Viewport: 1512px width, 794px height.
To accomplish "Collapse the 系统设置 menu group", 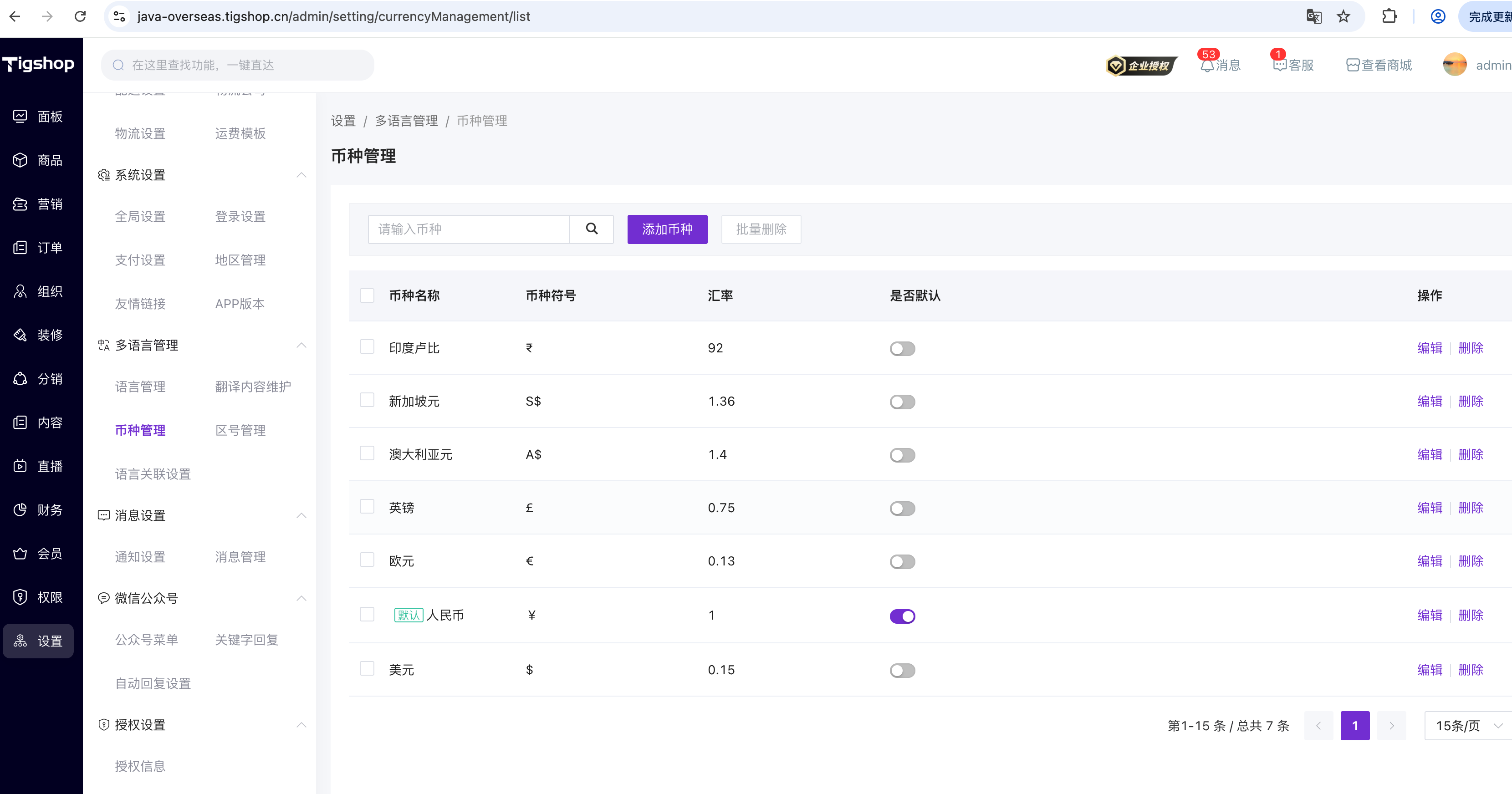I will tap(301, 175).
